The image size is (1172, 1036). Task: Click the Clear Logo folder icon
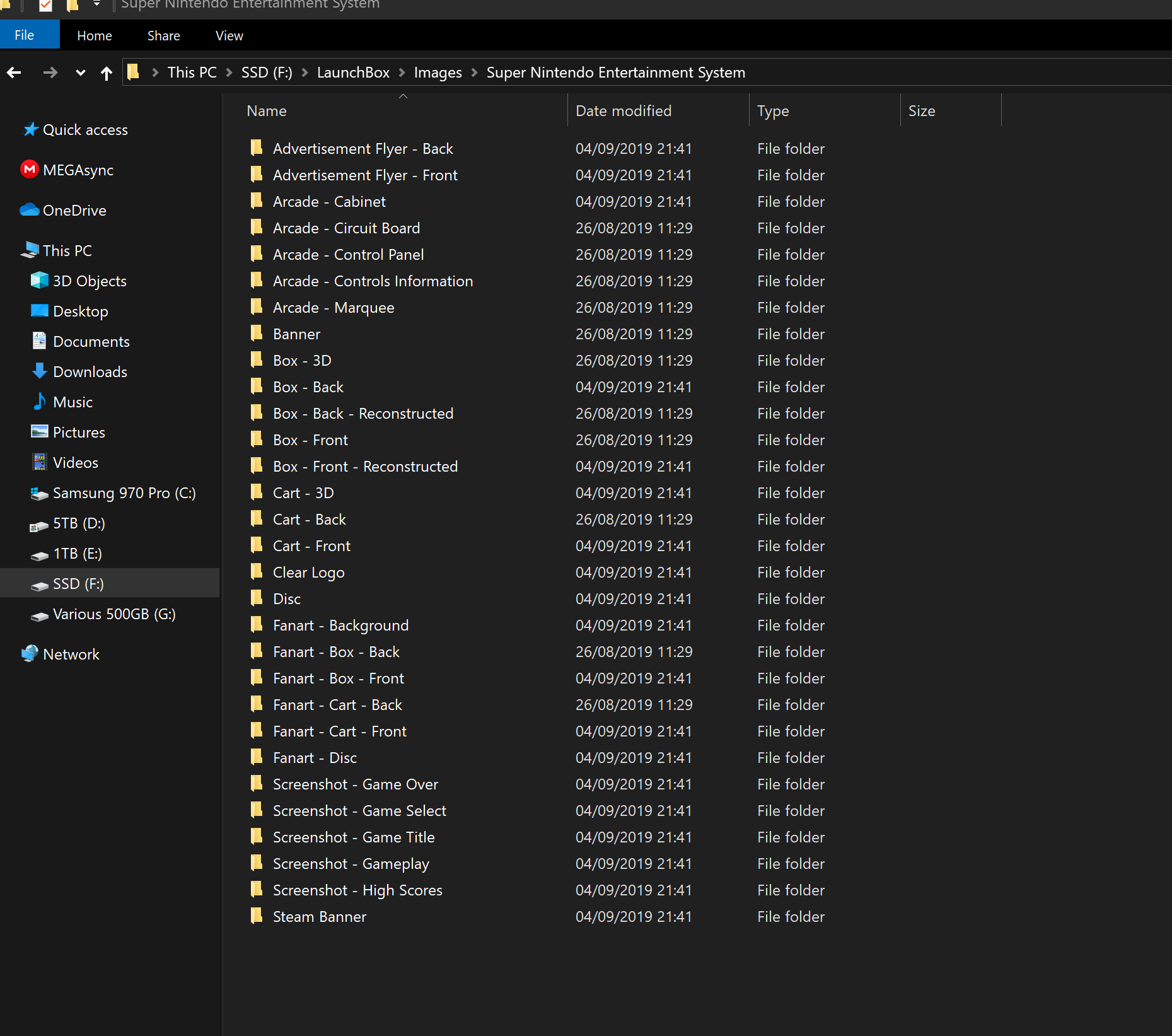point(257,572)
